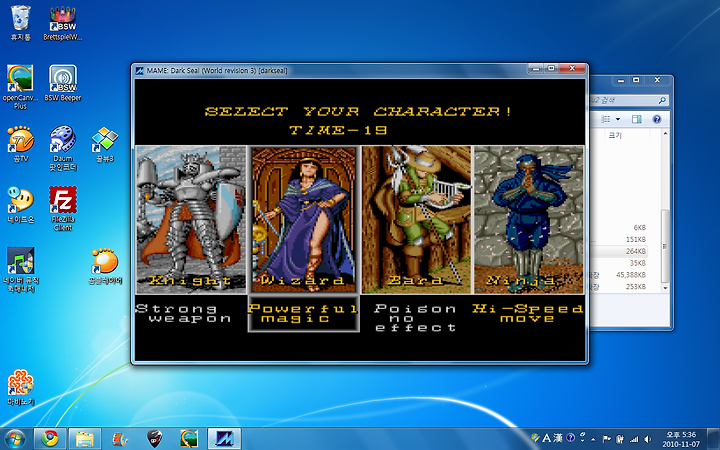Open the 네이트온 messenger desktop shortcut
The image size is (720, 450).
tap(20, 205)
